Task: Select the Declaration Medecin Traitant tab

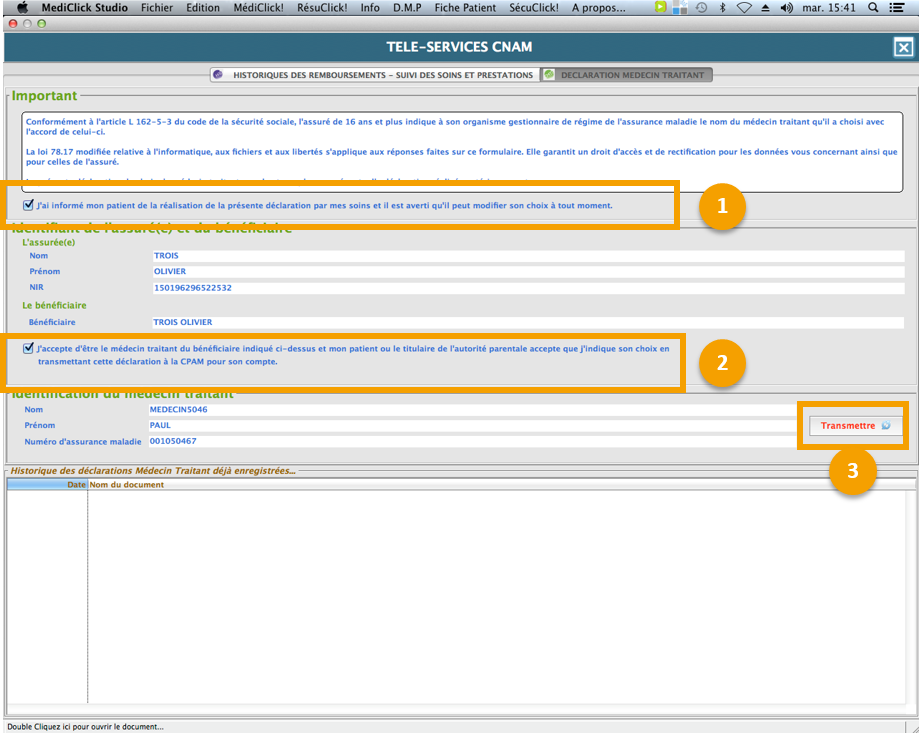Action: pos(625,75)
